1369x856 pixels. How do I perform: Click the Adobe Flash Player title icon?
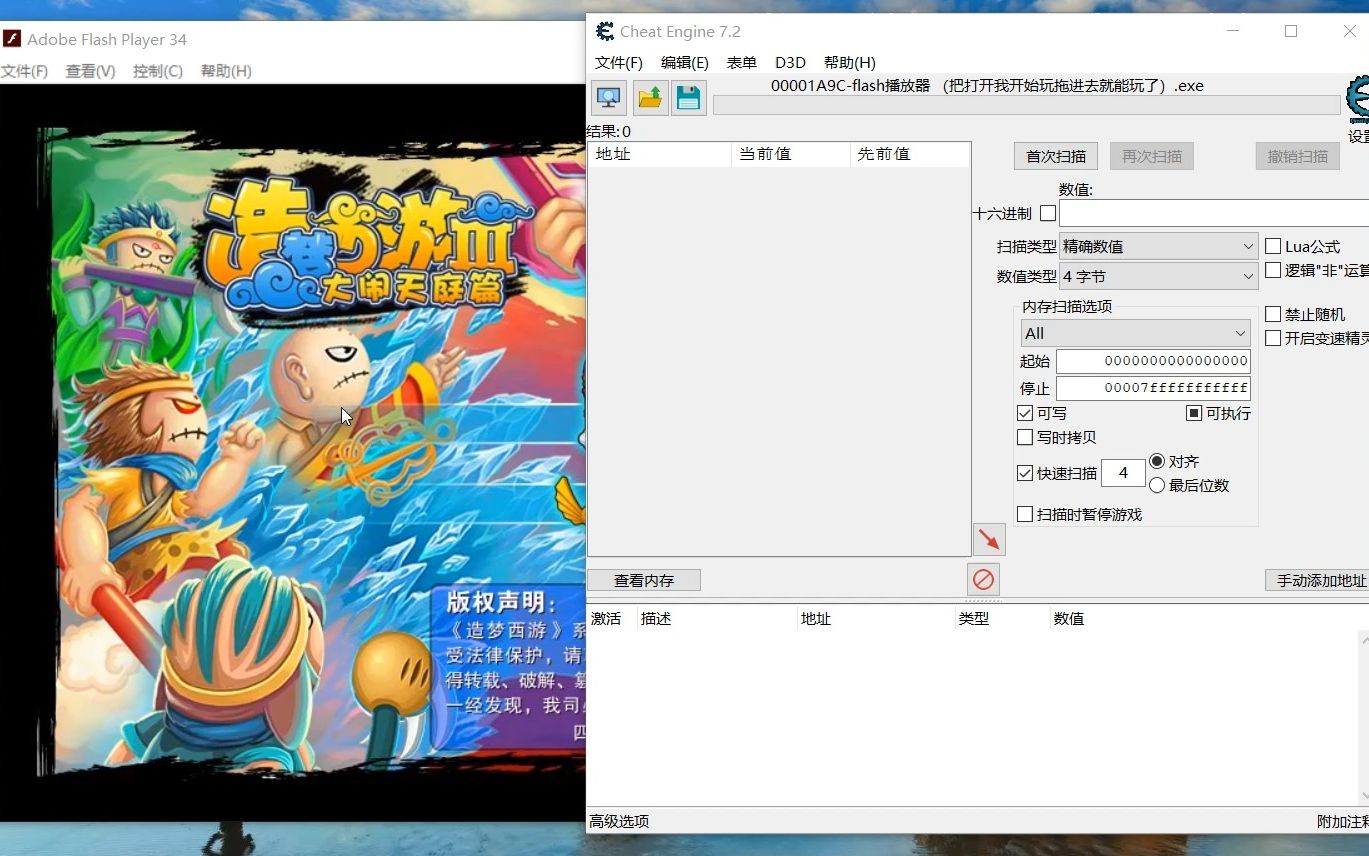[12, 39]
